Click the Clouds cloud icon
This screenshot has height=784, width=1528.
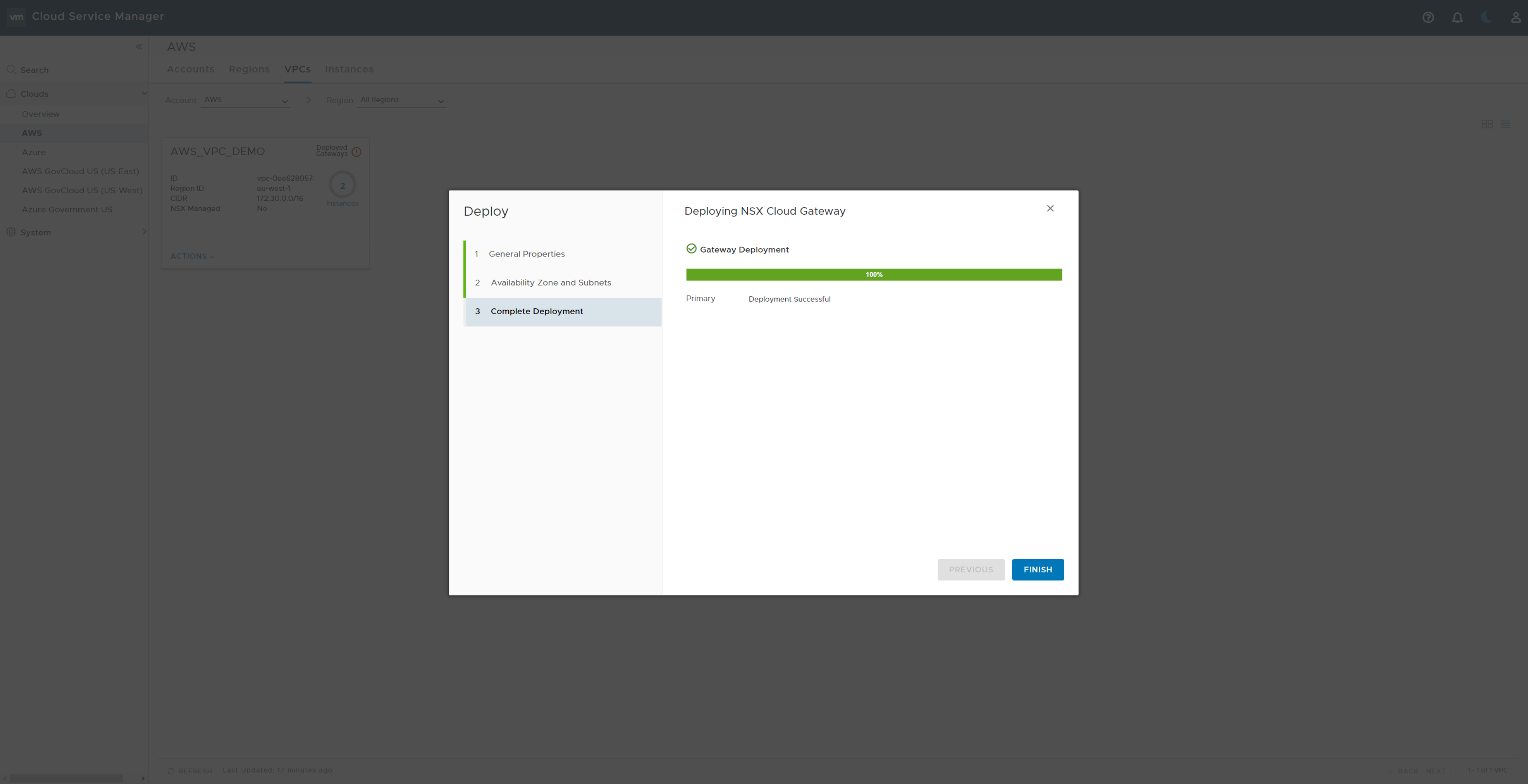coord(11,93)
